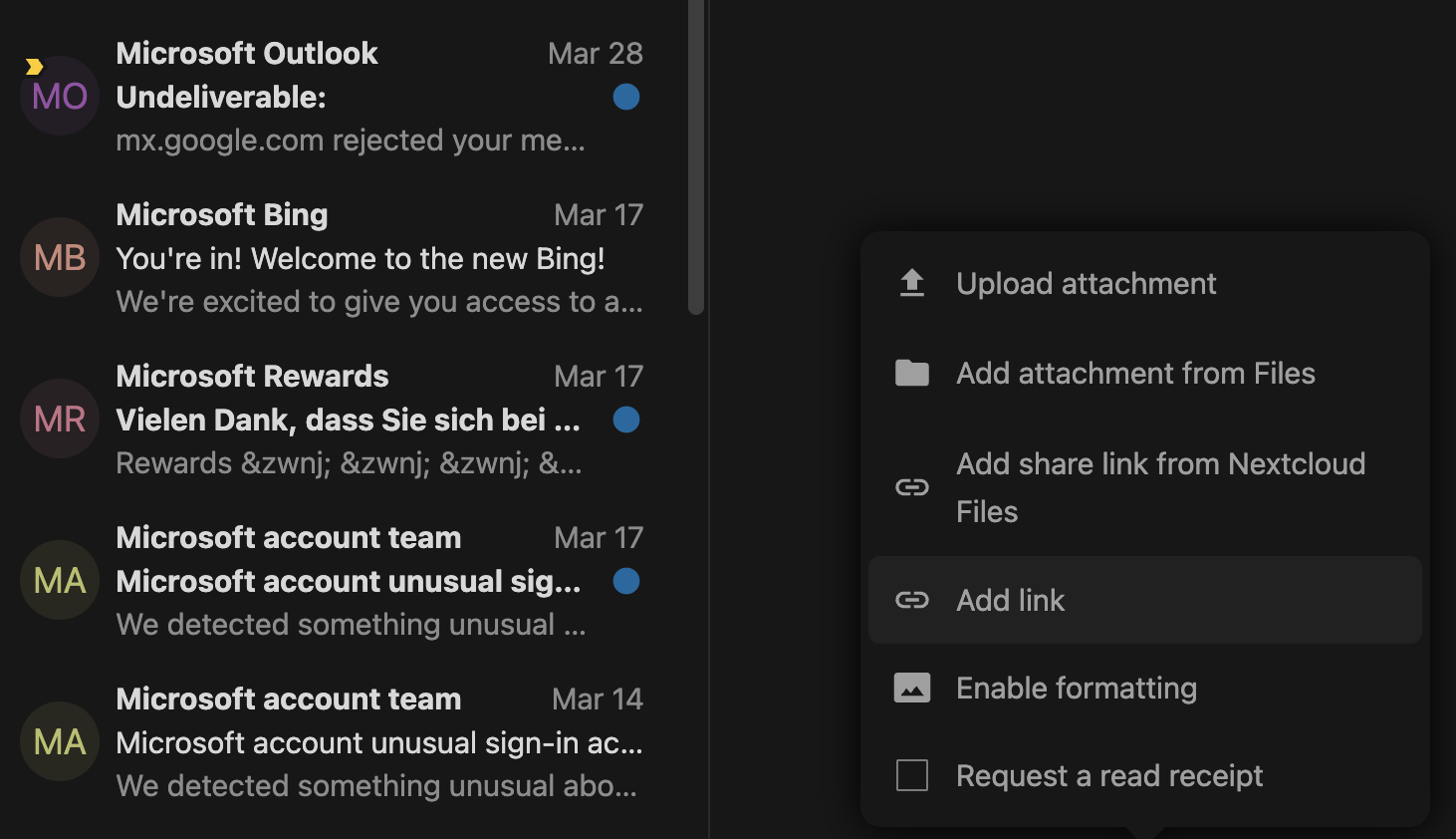Click the folder icon for Files attachment

click(912, 374)
